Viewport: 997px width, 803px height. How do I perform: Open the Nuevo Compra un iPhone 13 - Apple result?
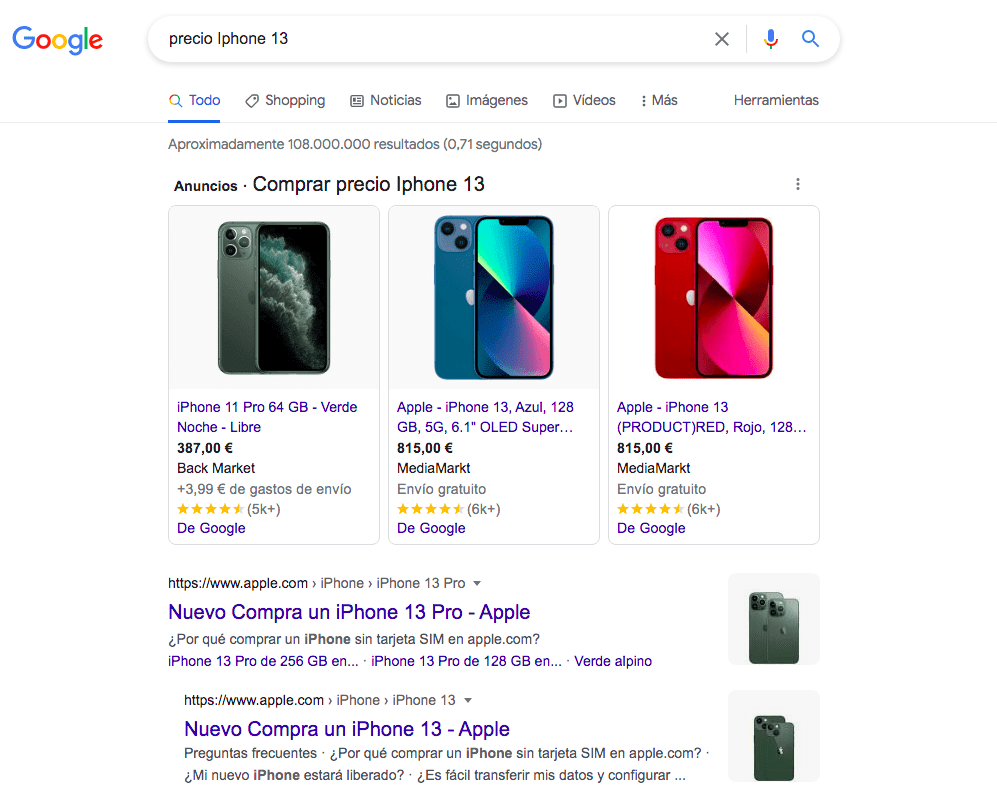347,729
